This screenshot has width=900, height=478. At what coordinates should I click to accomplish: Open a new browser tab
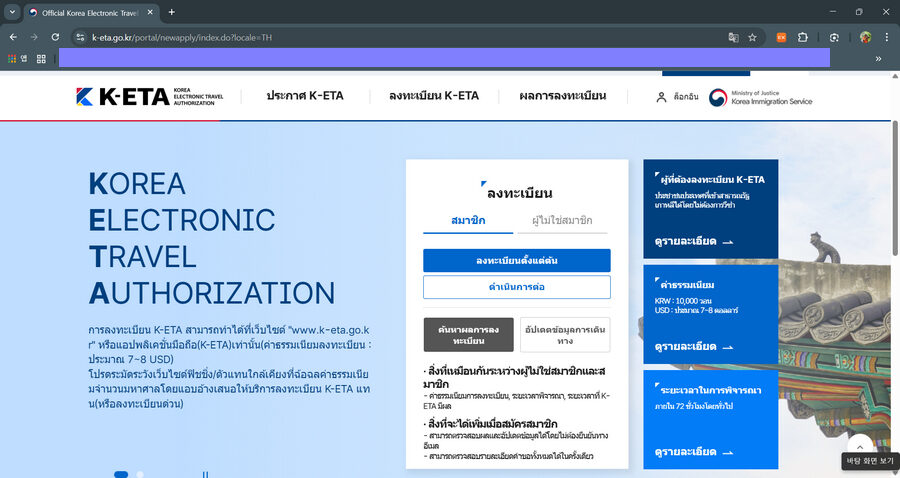[171, 12]
